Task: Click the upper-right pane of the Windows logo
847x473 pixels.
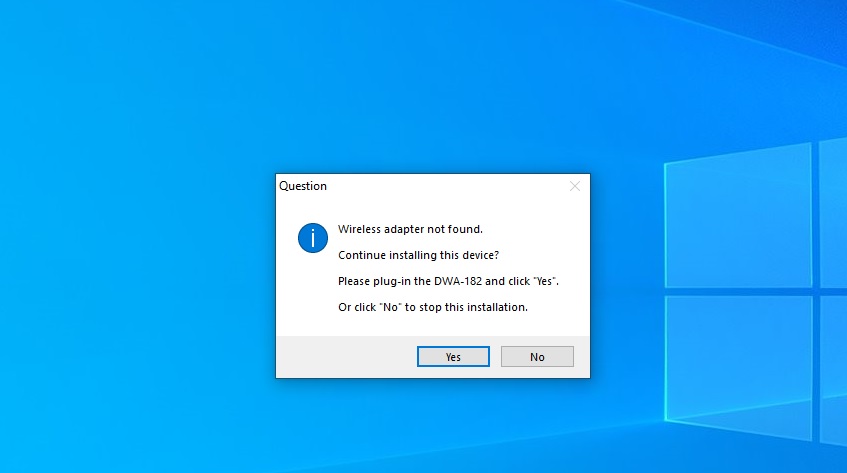Action: (833, 212)
